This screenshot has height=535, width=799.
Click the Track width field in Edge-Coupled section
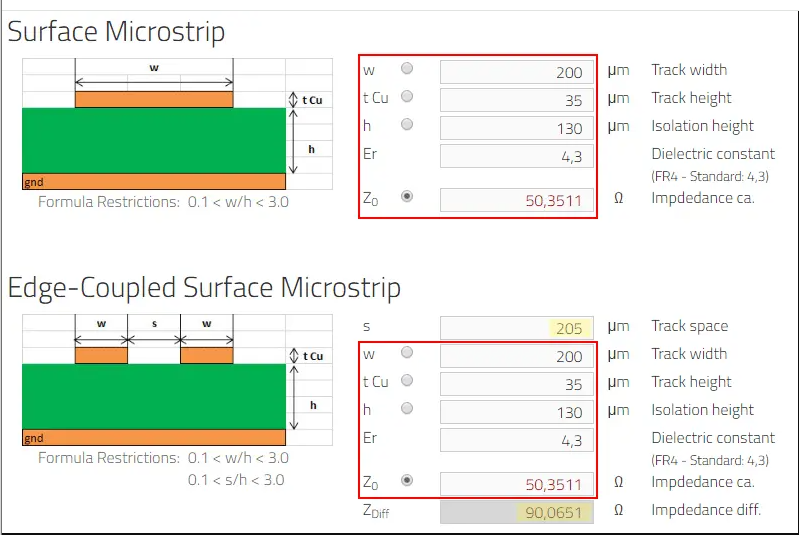[x=517, y=356]
